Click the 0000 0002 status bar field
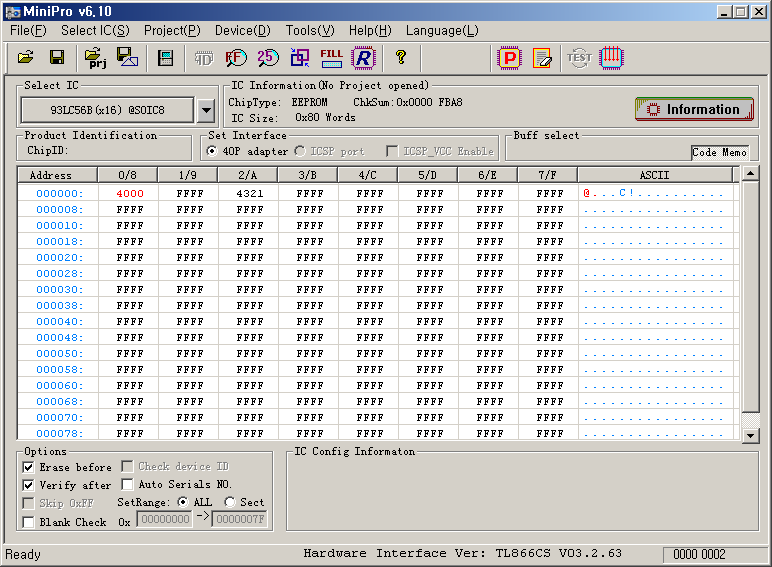The width and height of the screenshot is (772, 567). point(699,555)
